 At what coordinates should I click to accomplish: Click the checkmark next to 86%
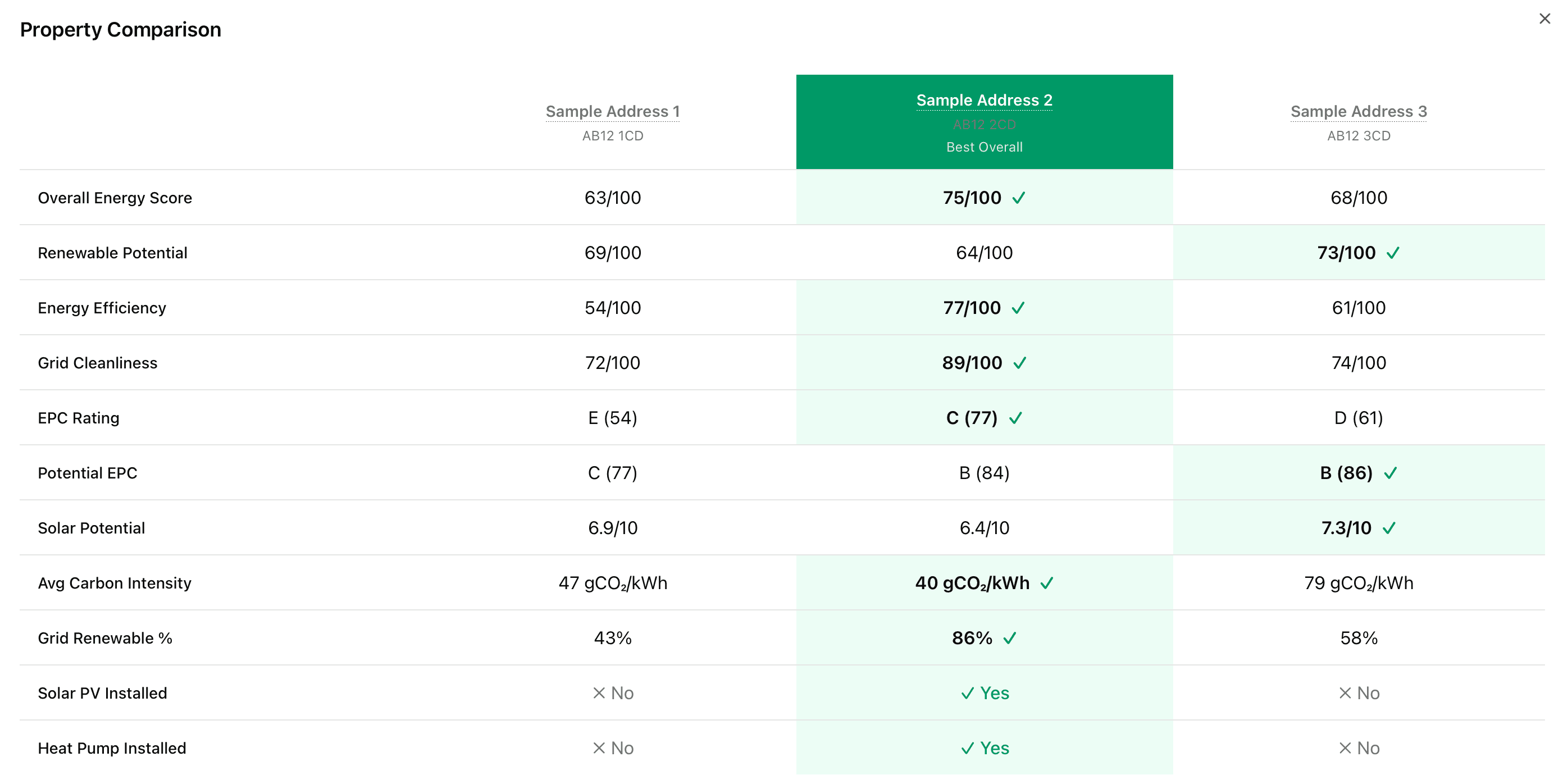pyautogui.click(x=1010, y=639)
